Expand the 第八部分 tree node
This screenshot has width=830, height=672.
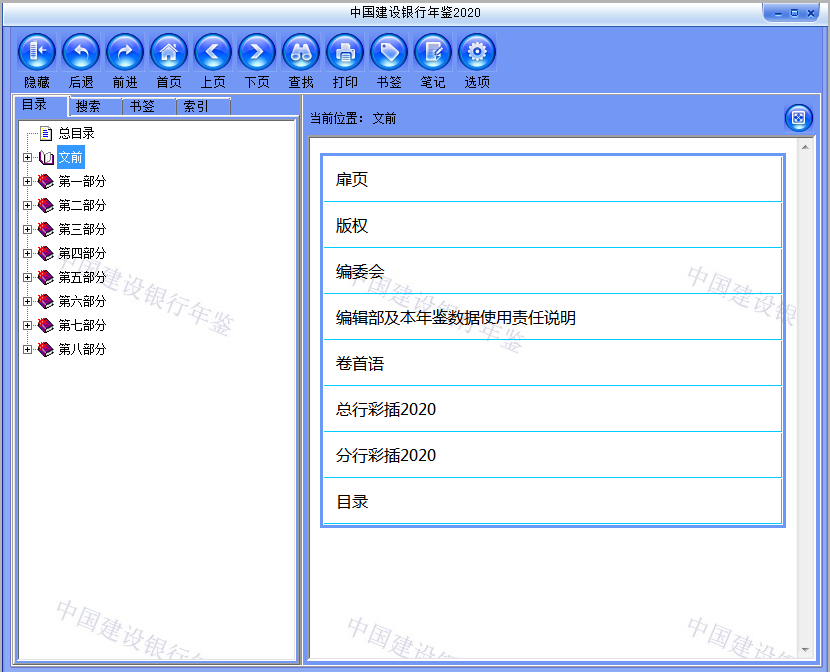coord(28,349)
